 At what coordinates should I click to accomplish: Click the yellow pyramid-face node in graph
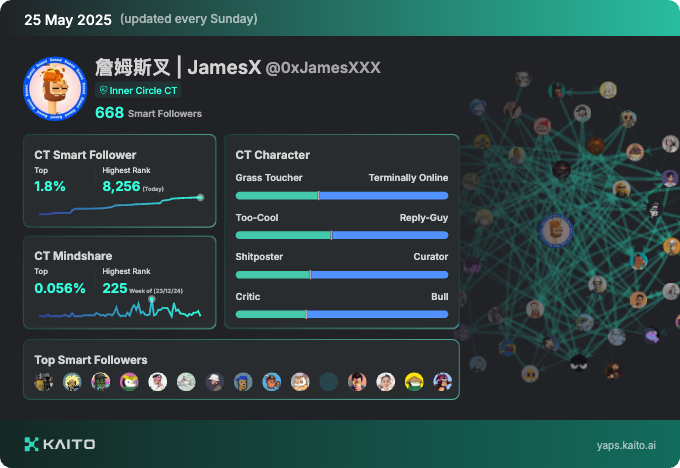click(530, 373)
